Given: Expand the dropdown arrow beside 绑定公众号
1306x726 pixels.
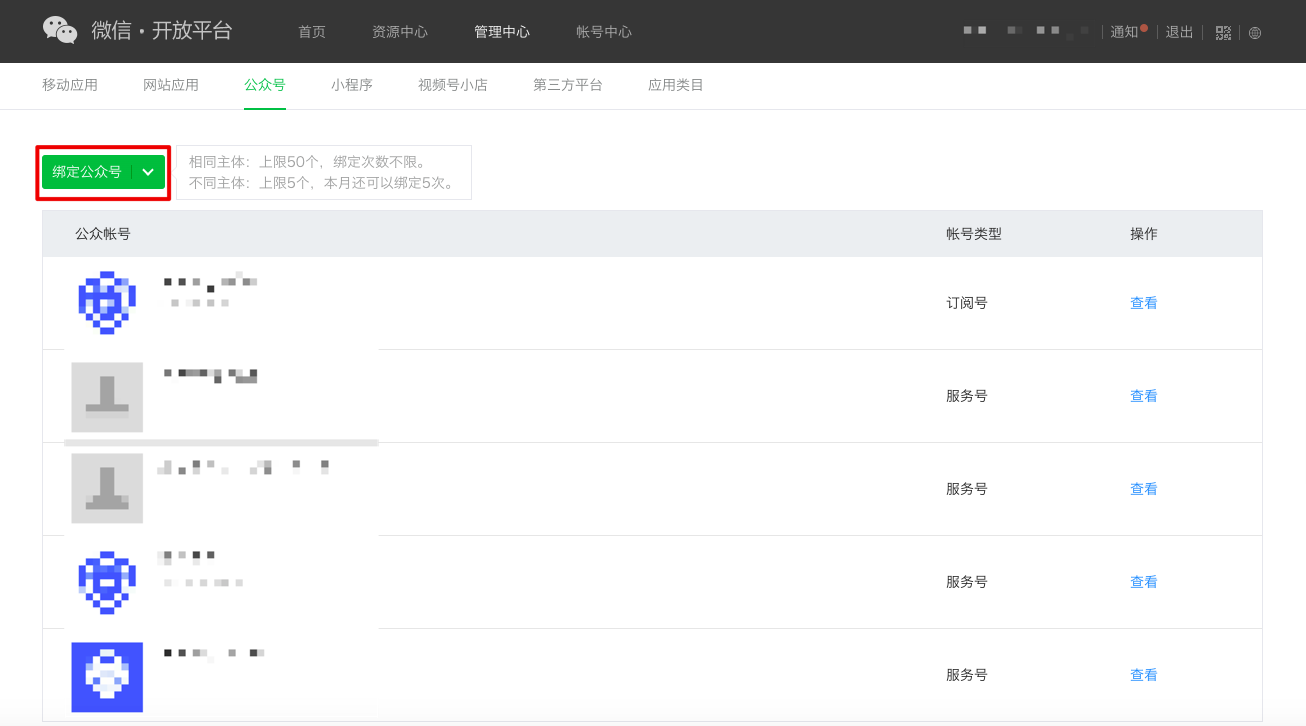Looking at the screenshot, I should pyautogui.click(x=149, y=172).
